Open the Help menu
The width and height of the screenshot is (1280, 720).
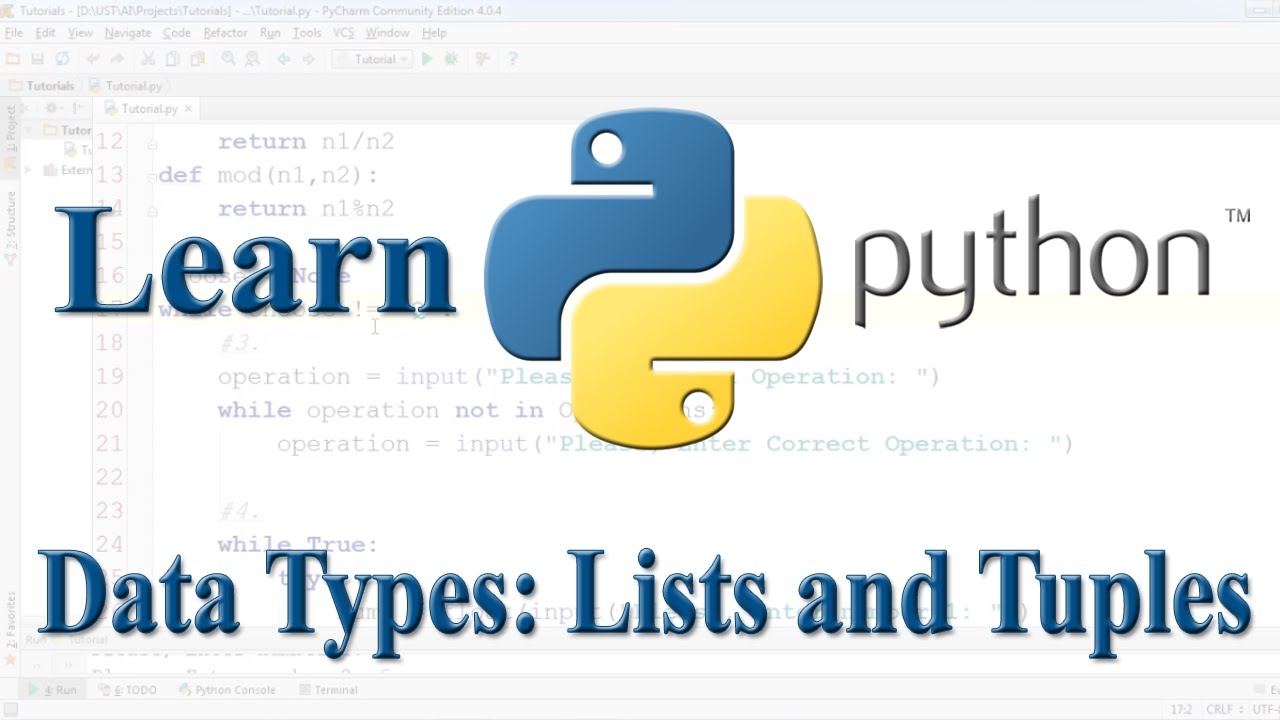(x=434, y=33)
